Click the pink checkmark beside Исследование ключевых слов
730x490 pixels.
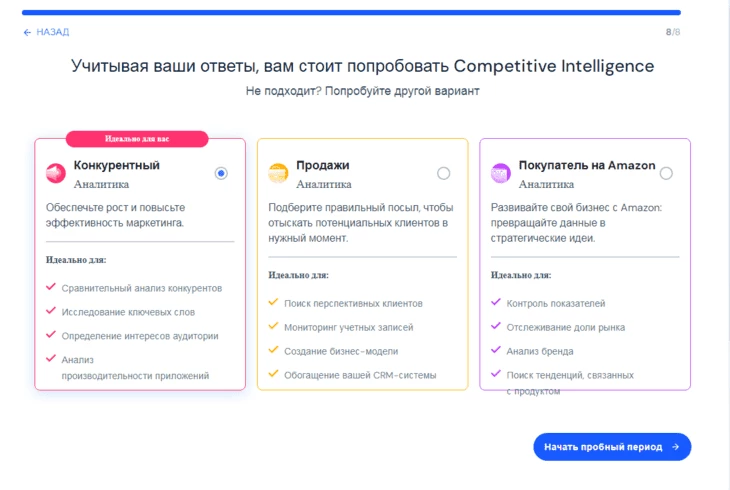(51, 310)
